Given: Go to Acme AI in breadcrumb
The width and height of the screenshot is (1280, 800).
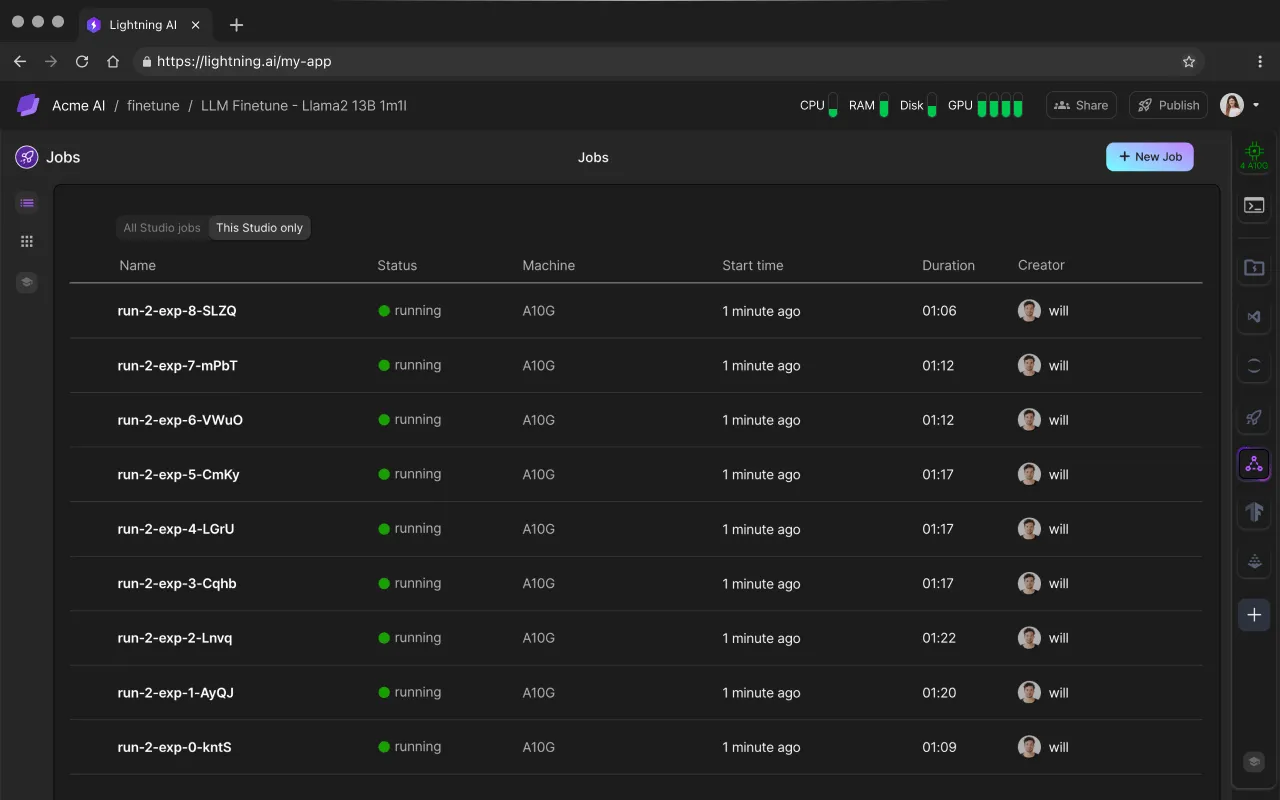Looking at the screenshot, I should tap(78, 105).
